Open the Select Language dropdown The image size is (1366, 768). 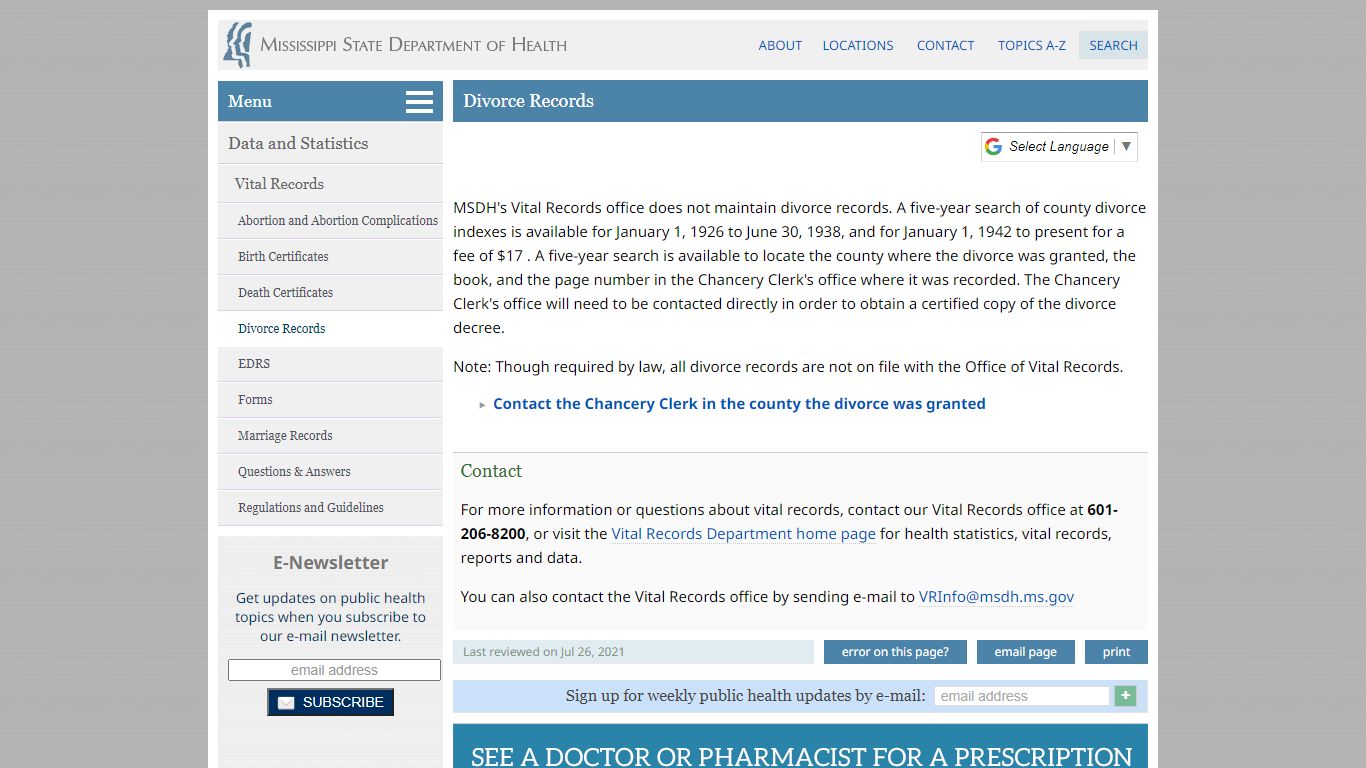(1059, 147)
